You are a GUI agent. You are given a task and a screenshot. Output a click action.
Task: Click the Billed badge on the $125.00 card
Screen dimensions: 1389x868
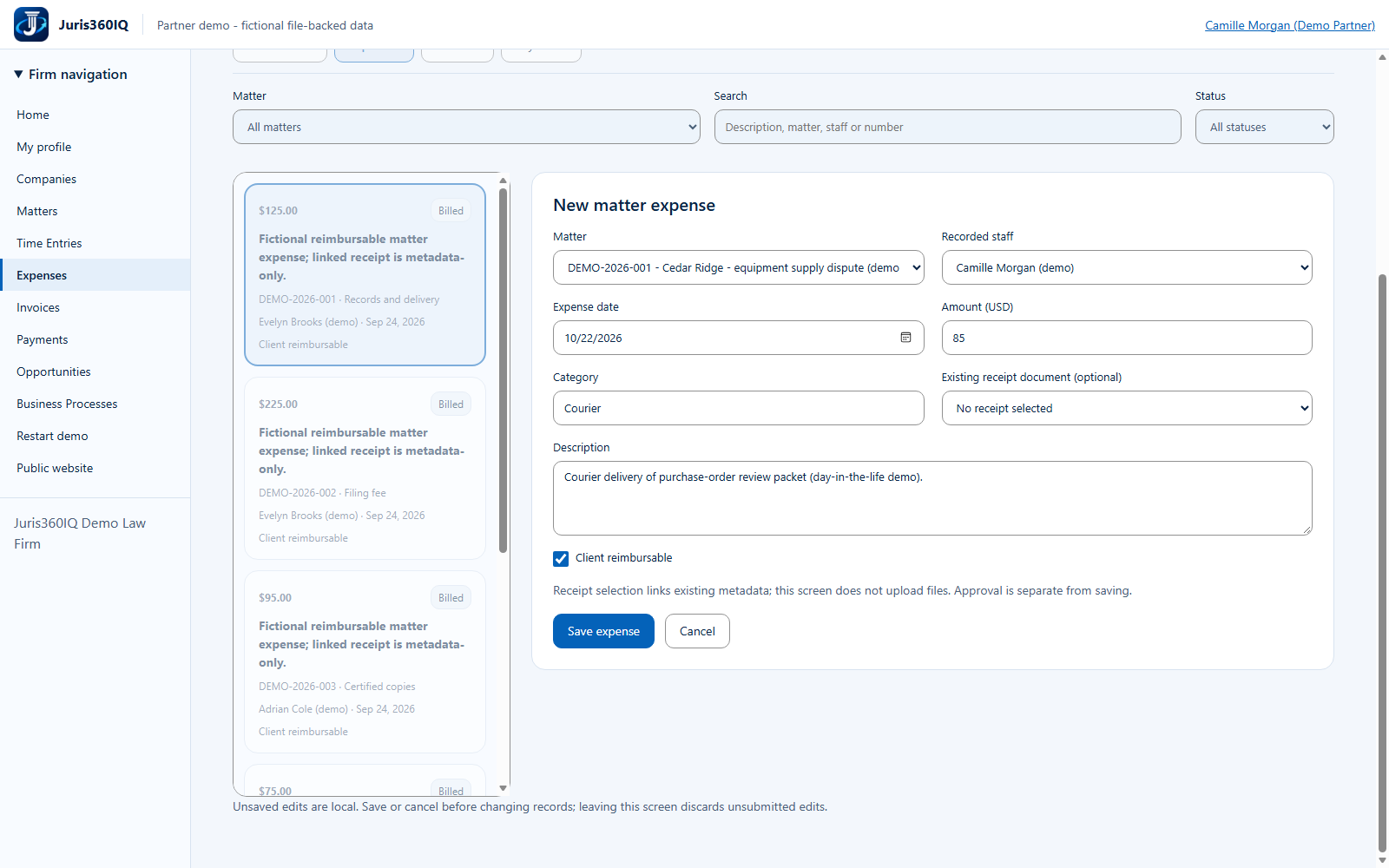[451, 211]
